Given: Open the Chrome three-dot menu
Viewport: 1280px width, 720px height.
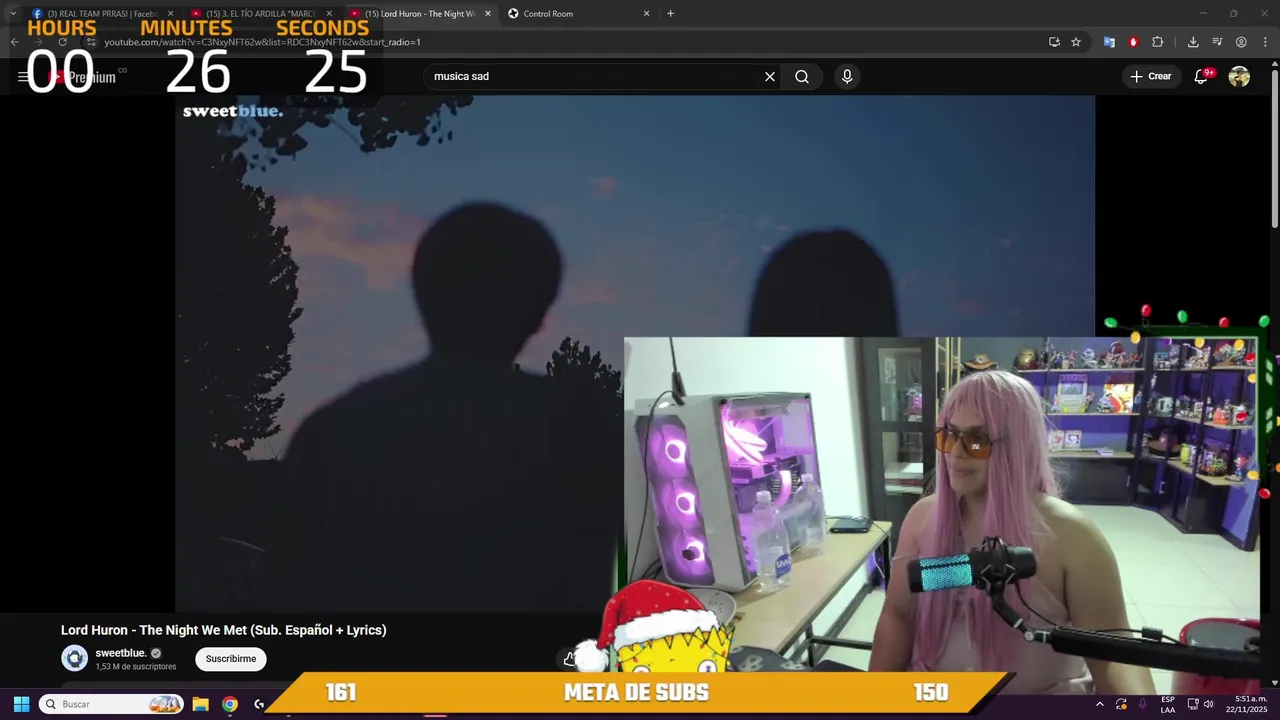Looking at the screenshot, I should click(1265, 42).
